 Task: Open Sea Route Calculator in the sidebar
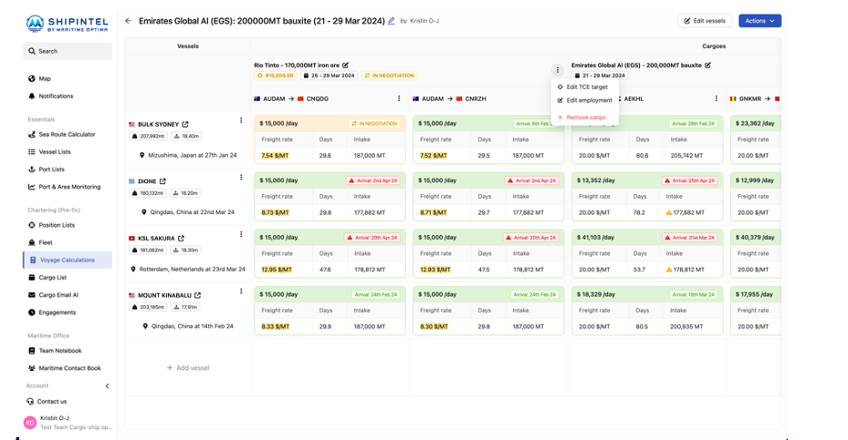[x=67, y=134]
